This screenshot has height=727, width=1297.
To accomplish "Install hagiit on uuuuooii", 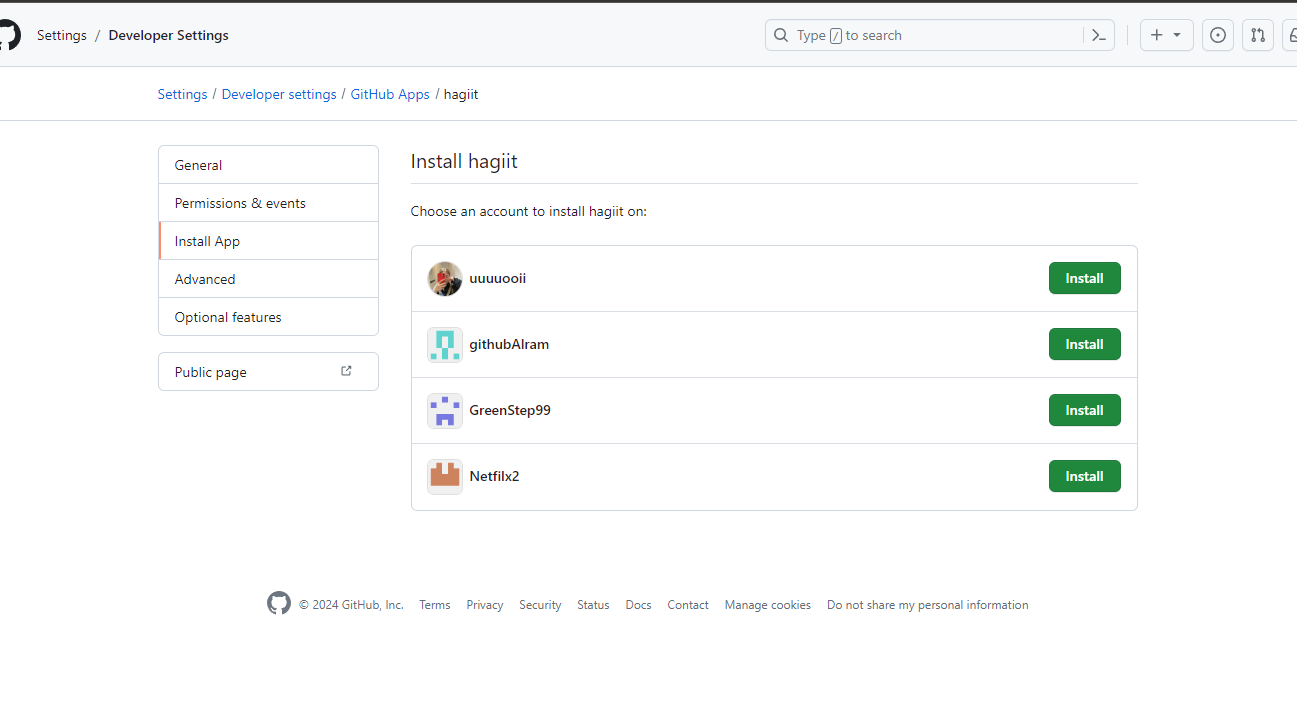I will coord(1084,278).
